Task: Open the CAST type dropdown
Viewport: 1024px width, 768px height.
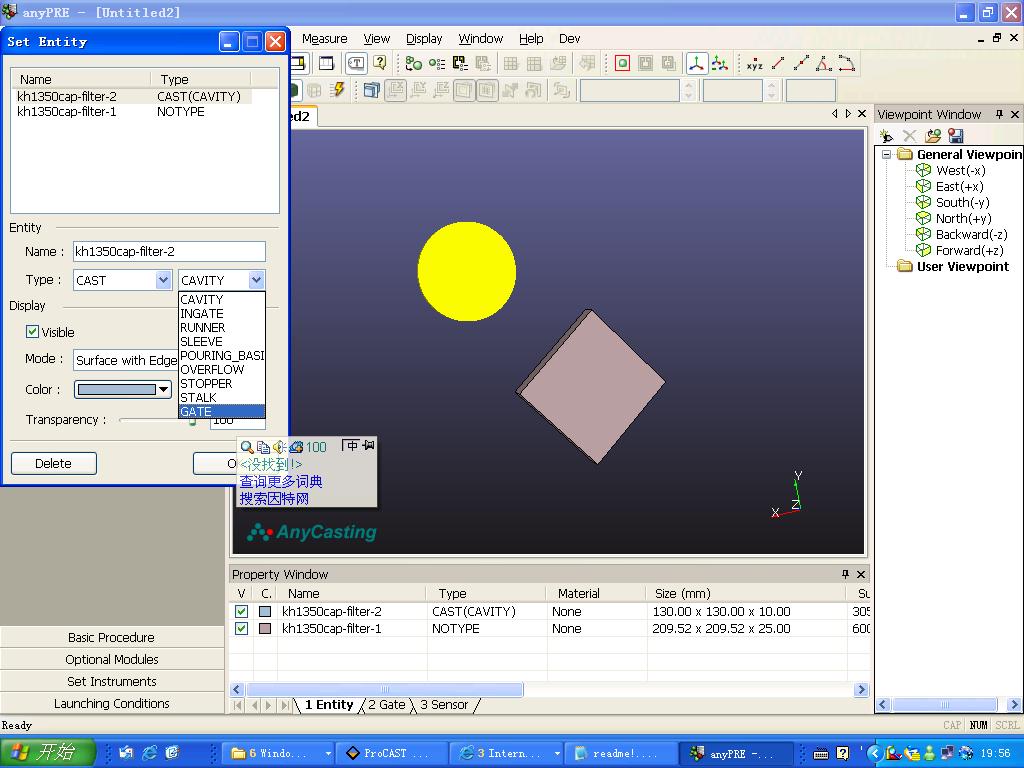Action: click(163, 280)
